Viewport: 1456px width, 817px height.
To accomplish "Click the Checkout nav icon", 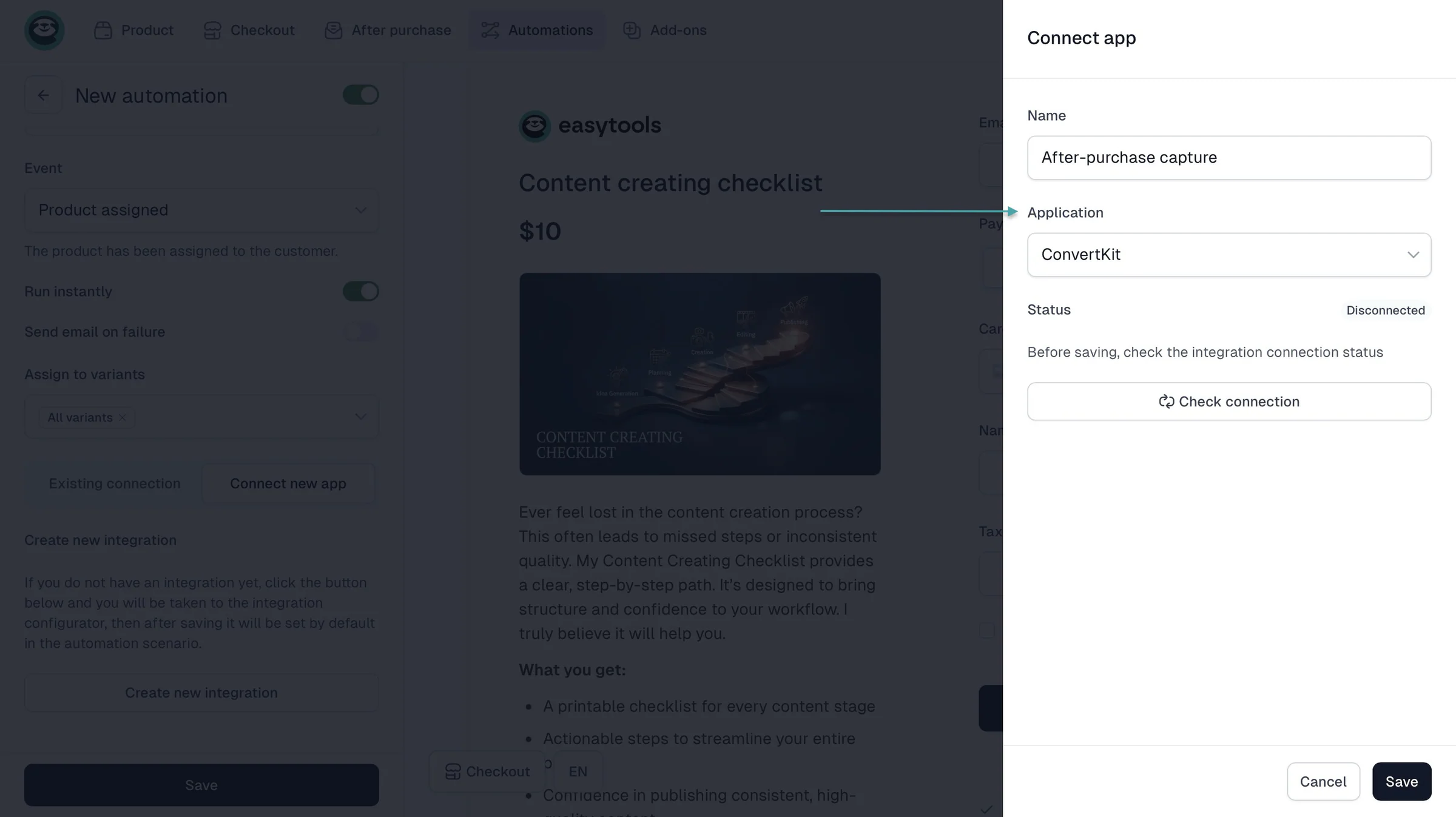I will (x=212, y=30).
